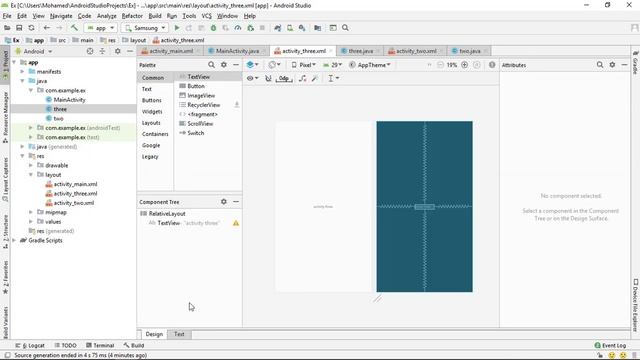This screenshot has height=360, width=640.
Task: Collapse the java folder
Action: point(23,81)
